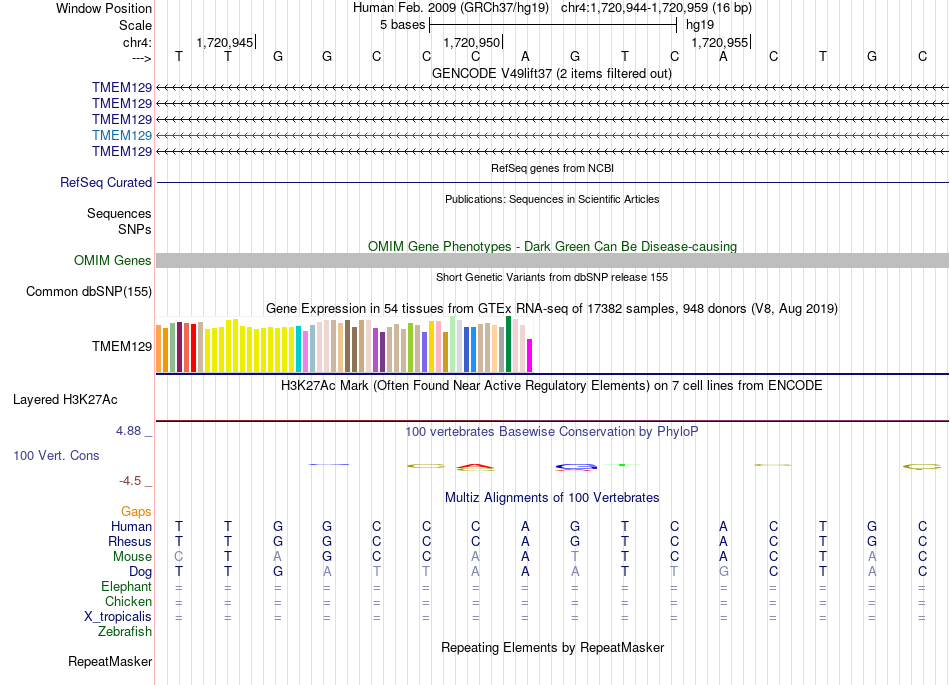Screen dimensions: 950x685
Task: Select the Mouse alignment row label
Action: (x=132, y=557)
